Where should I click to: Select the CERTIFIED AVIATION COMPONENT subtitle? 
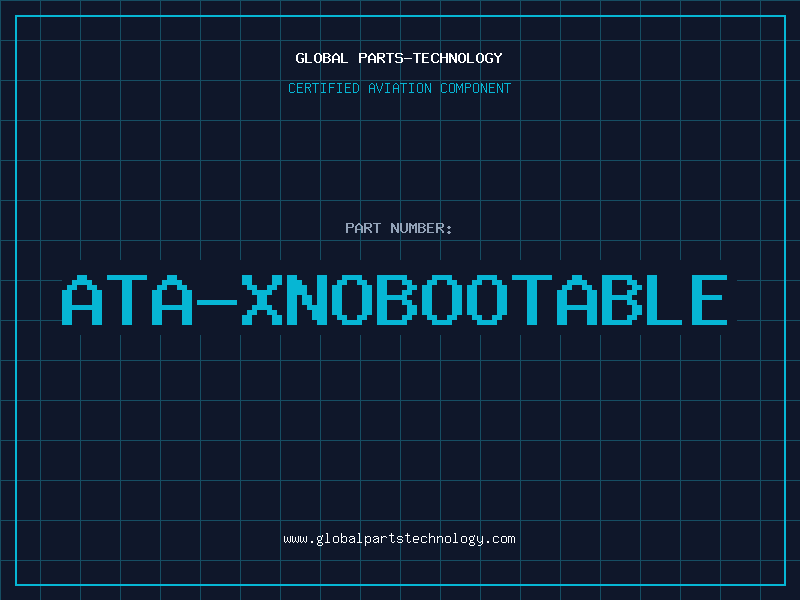click(399, 88)
